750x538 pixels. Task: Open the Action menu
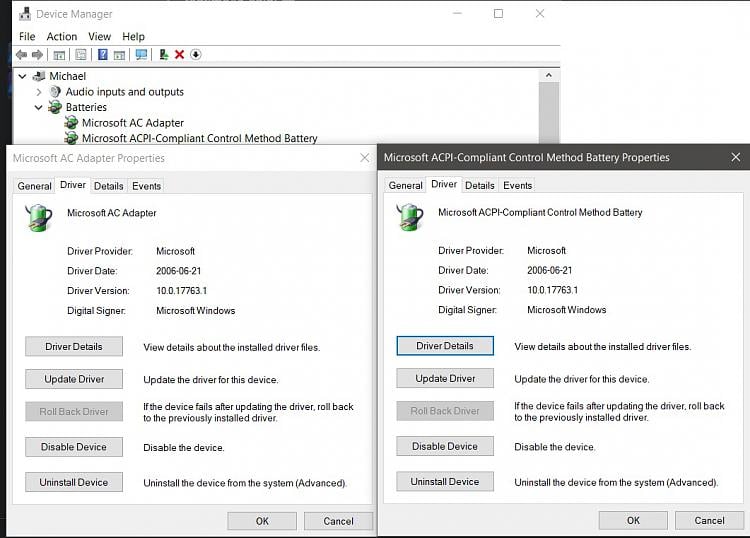(62, 36)
